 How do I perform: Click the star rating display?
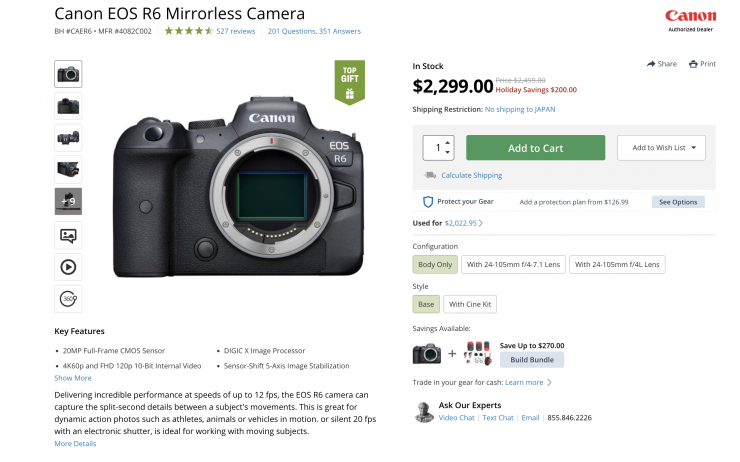tap(188, 31)
